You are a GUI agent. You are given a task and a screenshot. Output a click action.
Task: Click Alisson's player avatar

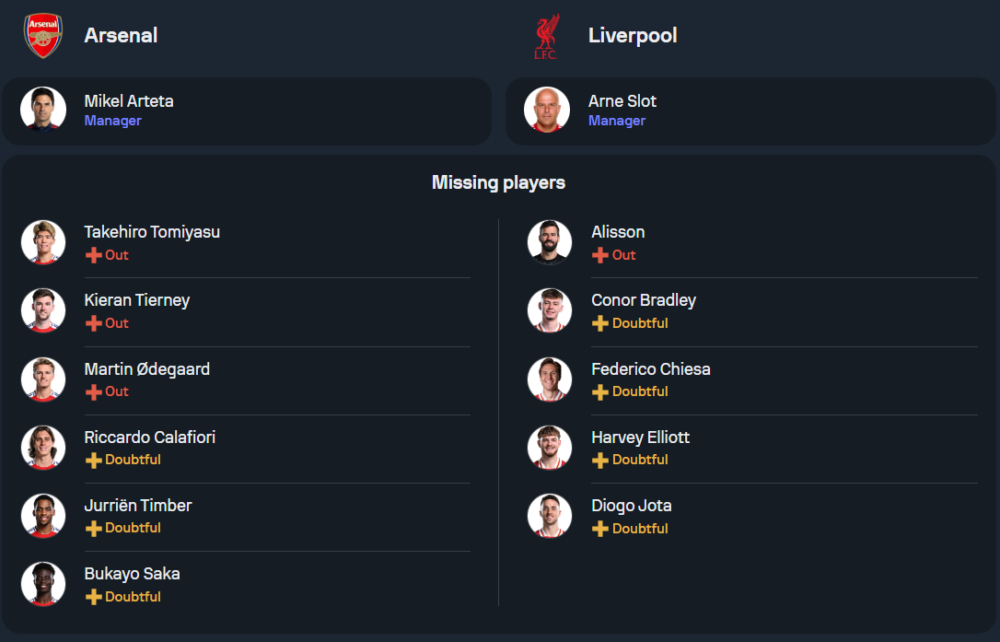click(550, 242)
